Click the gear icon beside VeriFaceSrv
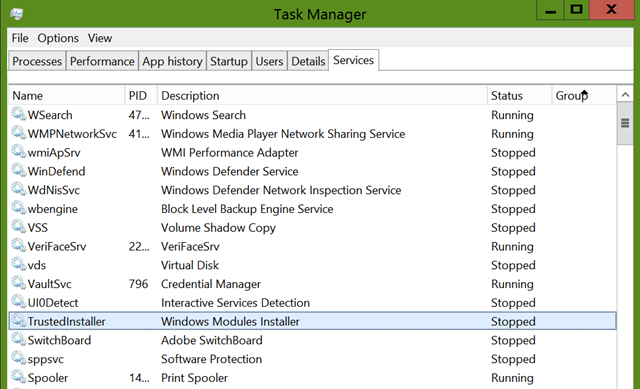 pos(18,245)
